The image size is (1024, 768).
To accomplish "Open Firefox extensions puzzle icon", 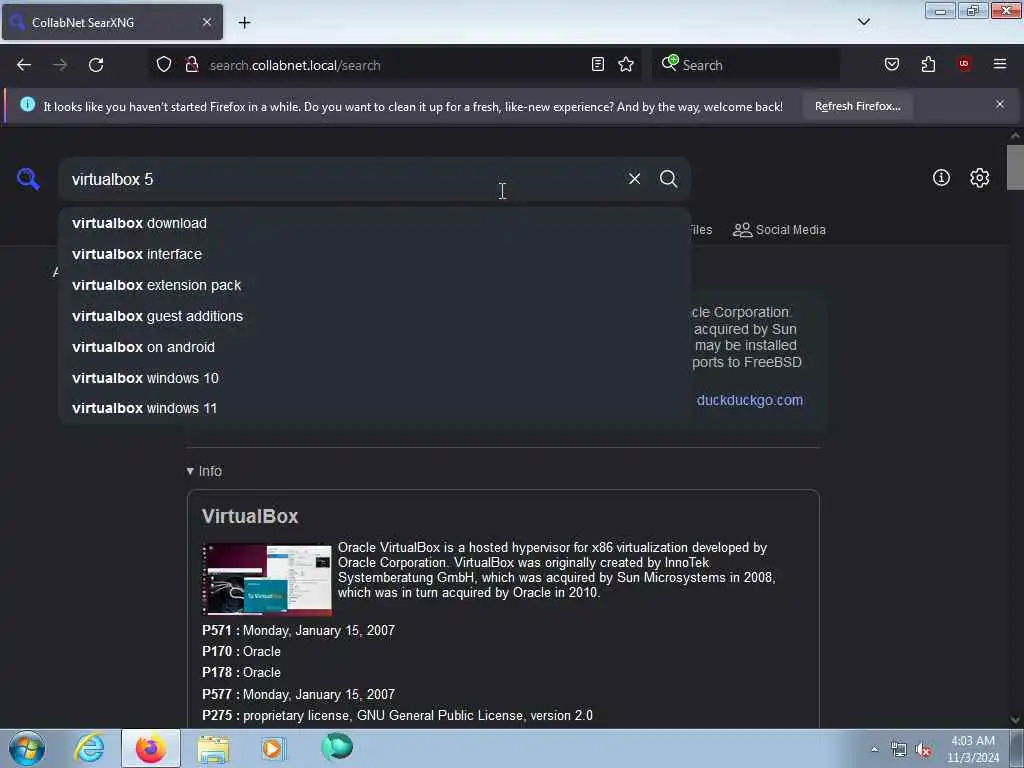I will point(928,64).
